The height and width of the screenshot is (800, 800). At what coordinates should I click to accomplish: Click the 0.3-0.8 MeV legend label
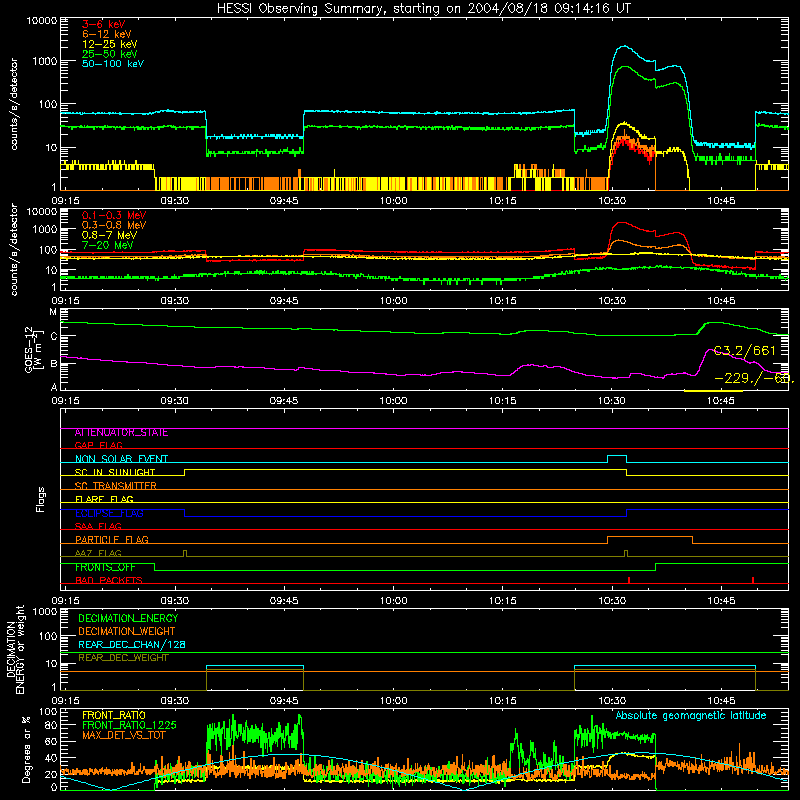point(114,225)
